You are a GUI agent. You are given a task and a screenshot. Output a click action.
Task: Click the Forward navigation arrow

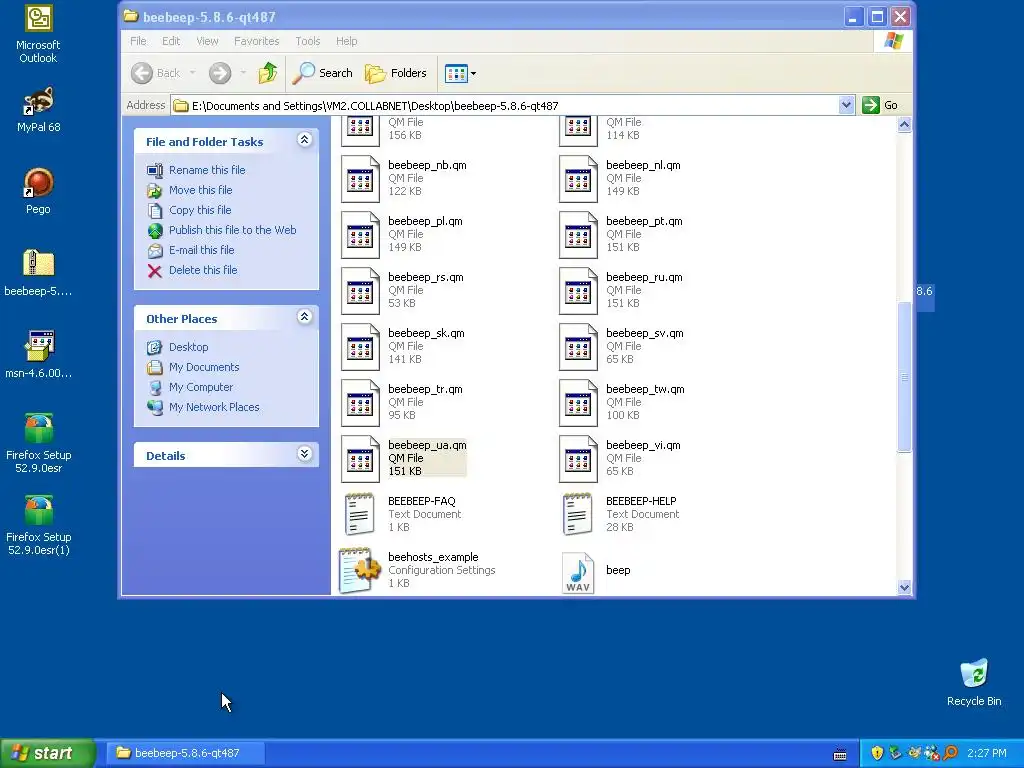coord(220,73)
